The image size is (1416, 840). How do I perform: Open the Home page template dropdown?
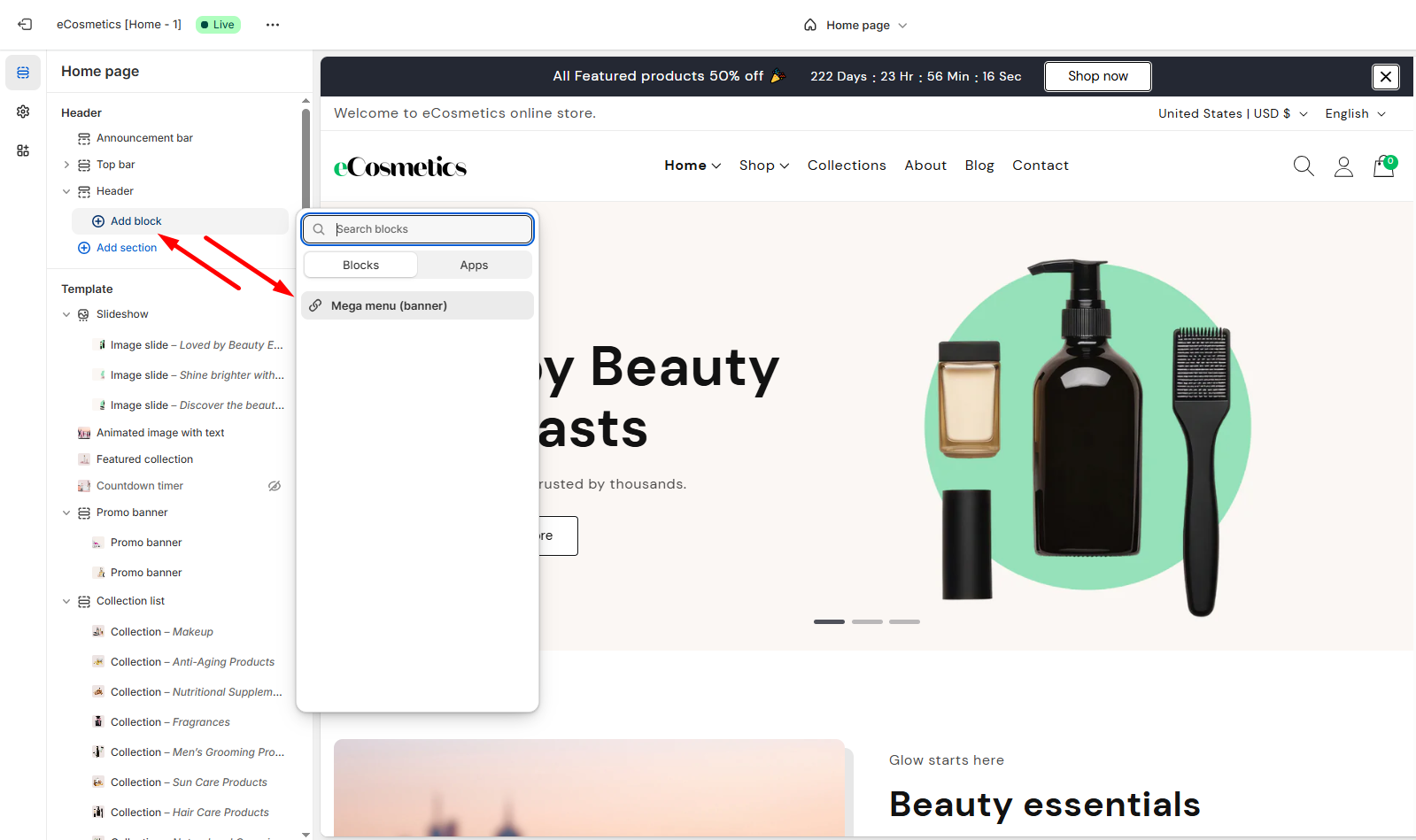[855, 25]
